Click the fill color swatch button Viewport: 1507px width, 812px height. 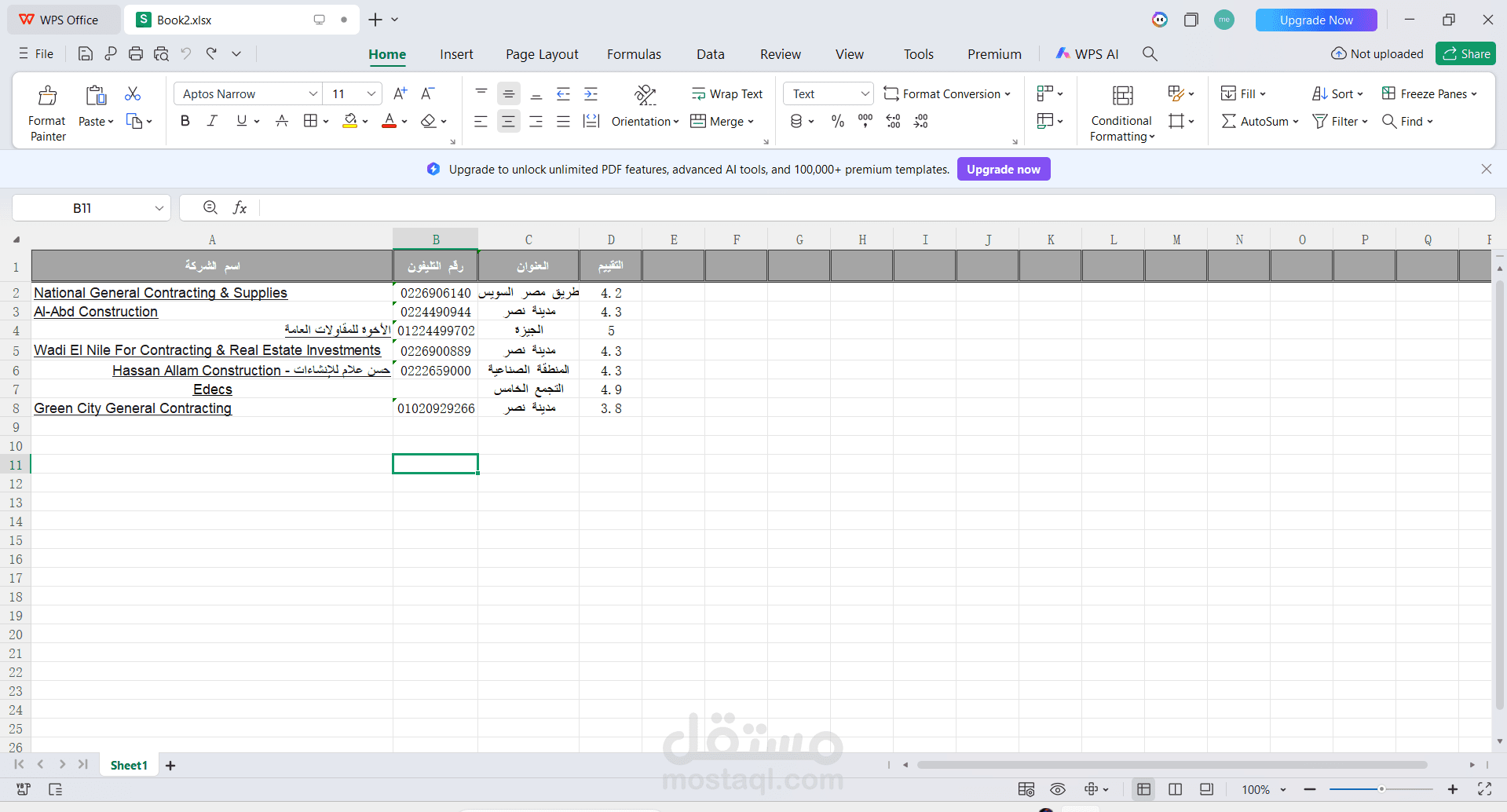pyautogui.click(x=350, y=121)
